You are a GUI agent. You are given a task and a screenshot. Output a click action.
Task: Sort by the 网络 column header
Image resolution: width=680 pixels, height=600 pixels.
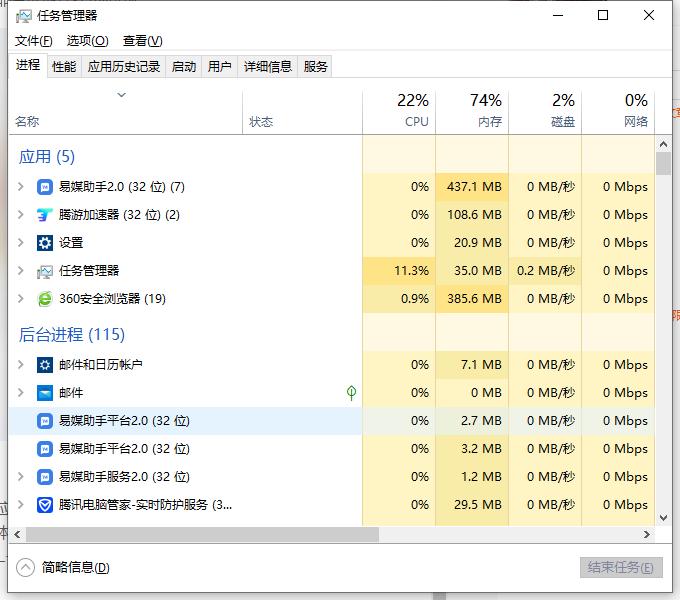click(x=618, y=111)
